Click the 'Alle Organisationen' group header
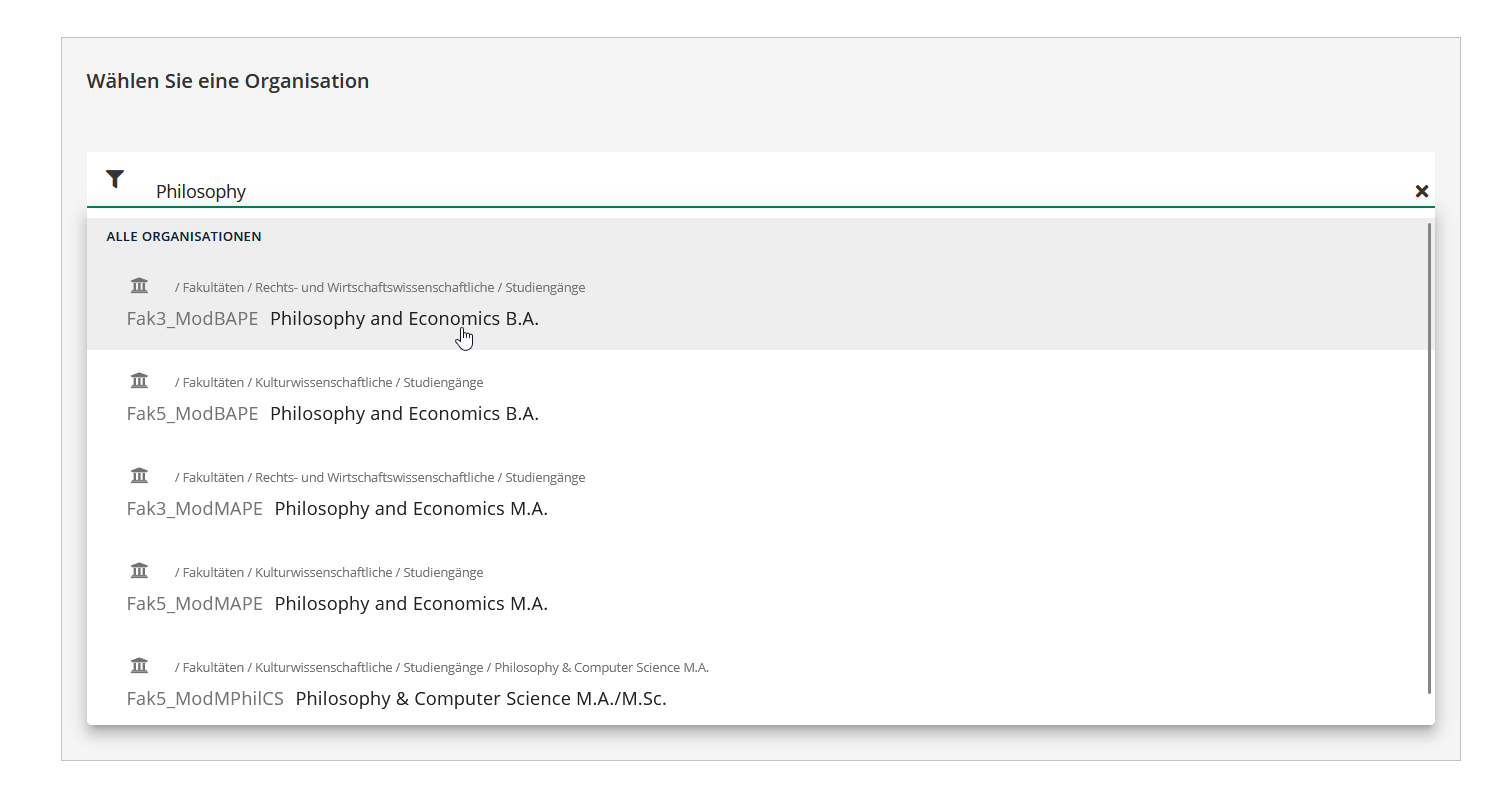The image size is (1496, 793). (184, 237)
